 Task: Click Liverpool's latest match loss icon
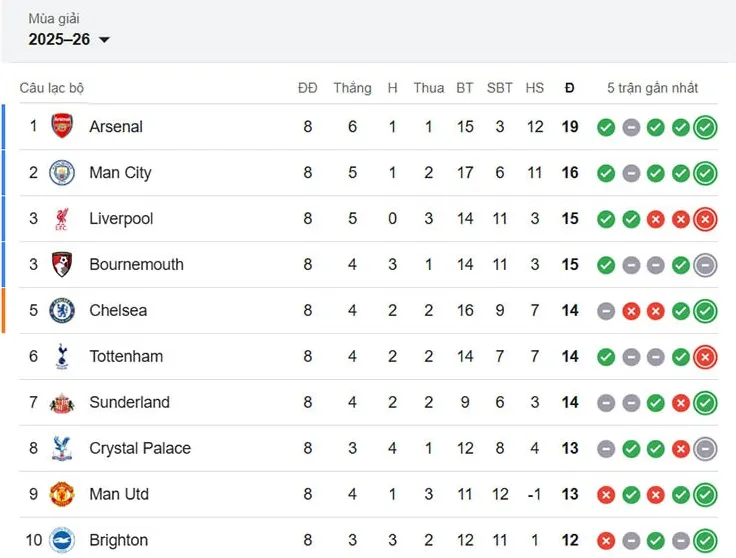click(x=705, y=219)
